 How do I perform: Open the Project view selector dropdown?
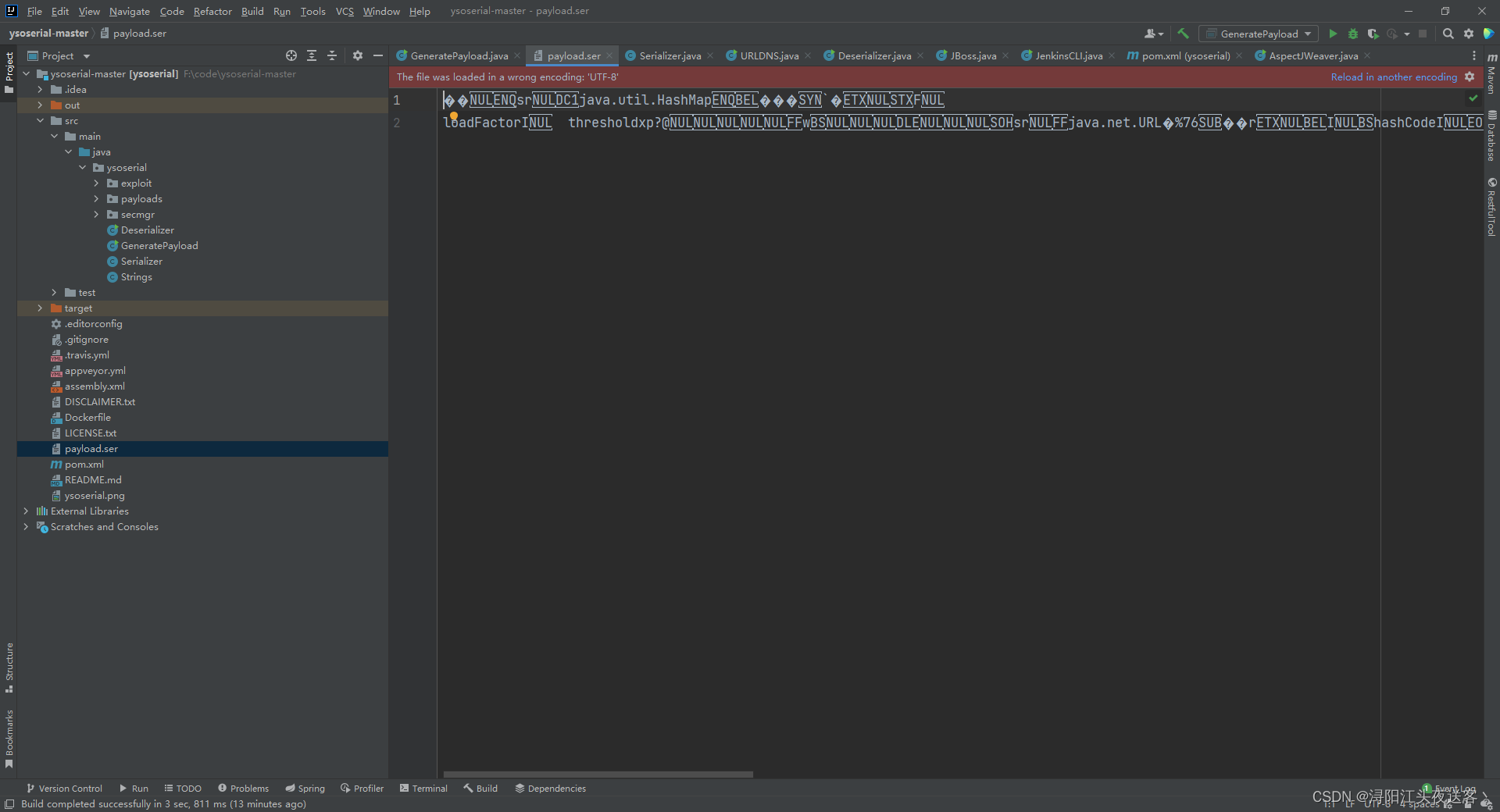pyautogui.click(x=59, y=55)
